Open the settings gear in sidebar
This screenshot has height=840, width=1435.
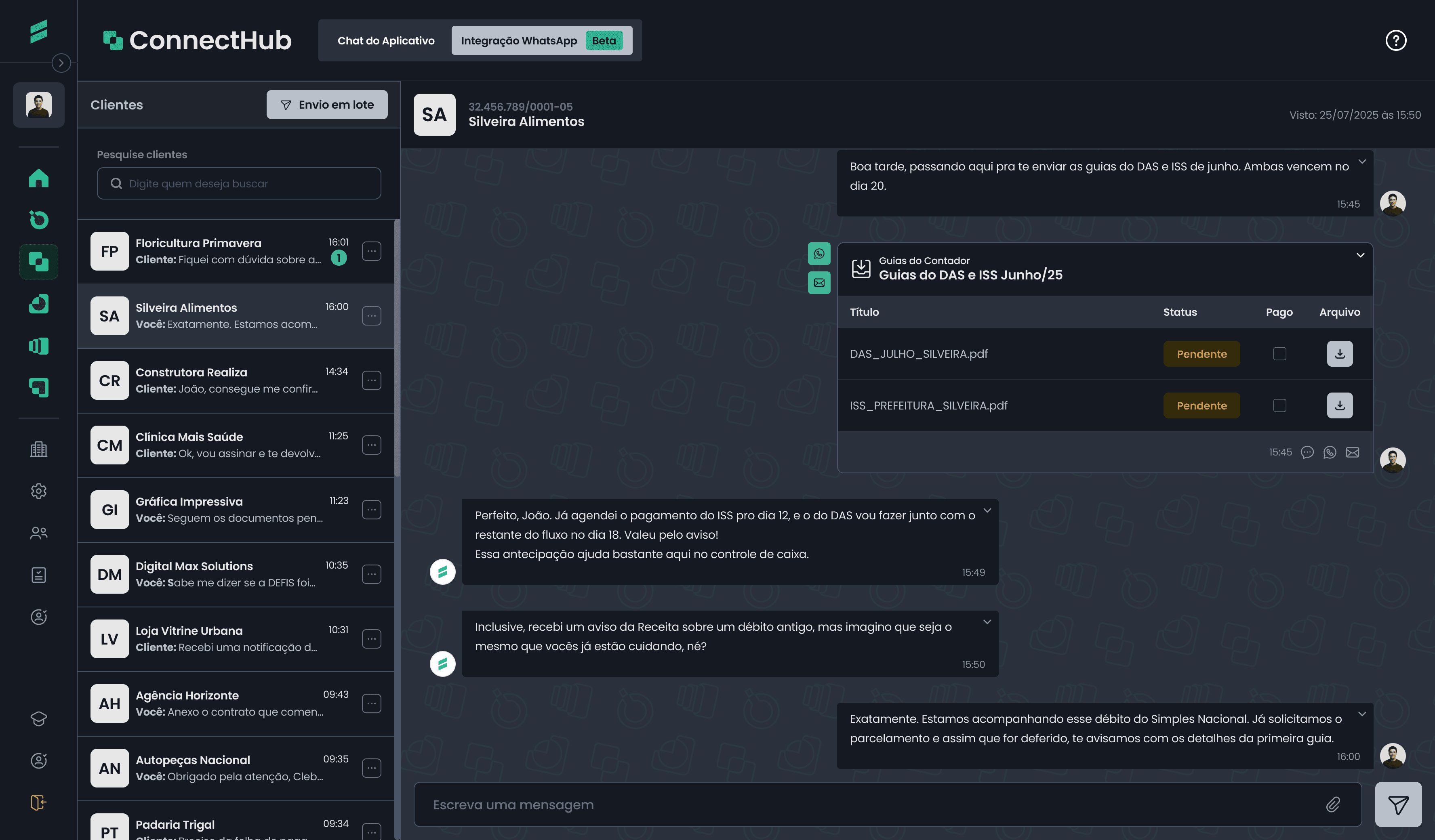coord(39,491)
